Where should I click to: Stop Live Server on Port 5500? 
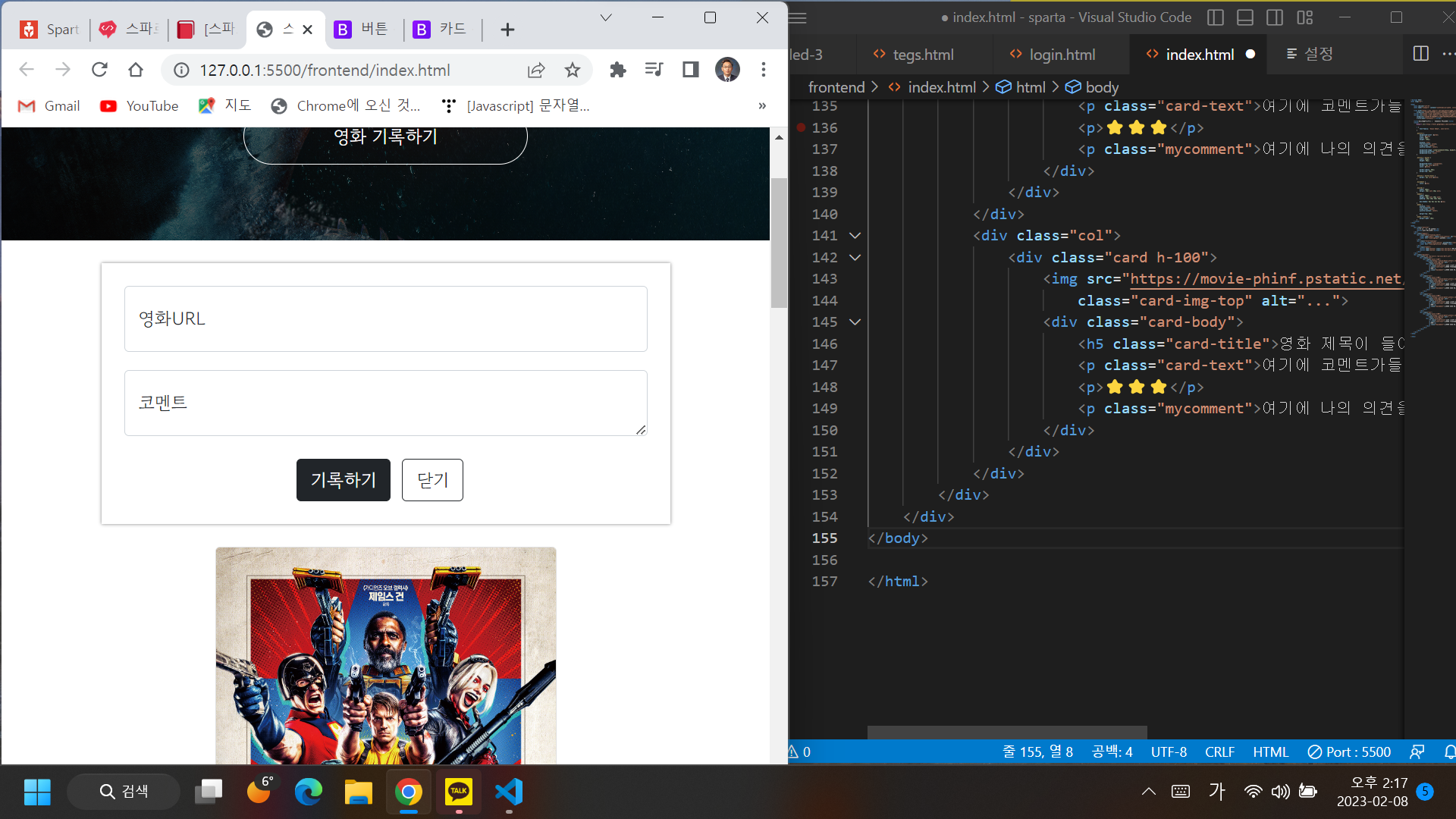(1349, 752)
